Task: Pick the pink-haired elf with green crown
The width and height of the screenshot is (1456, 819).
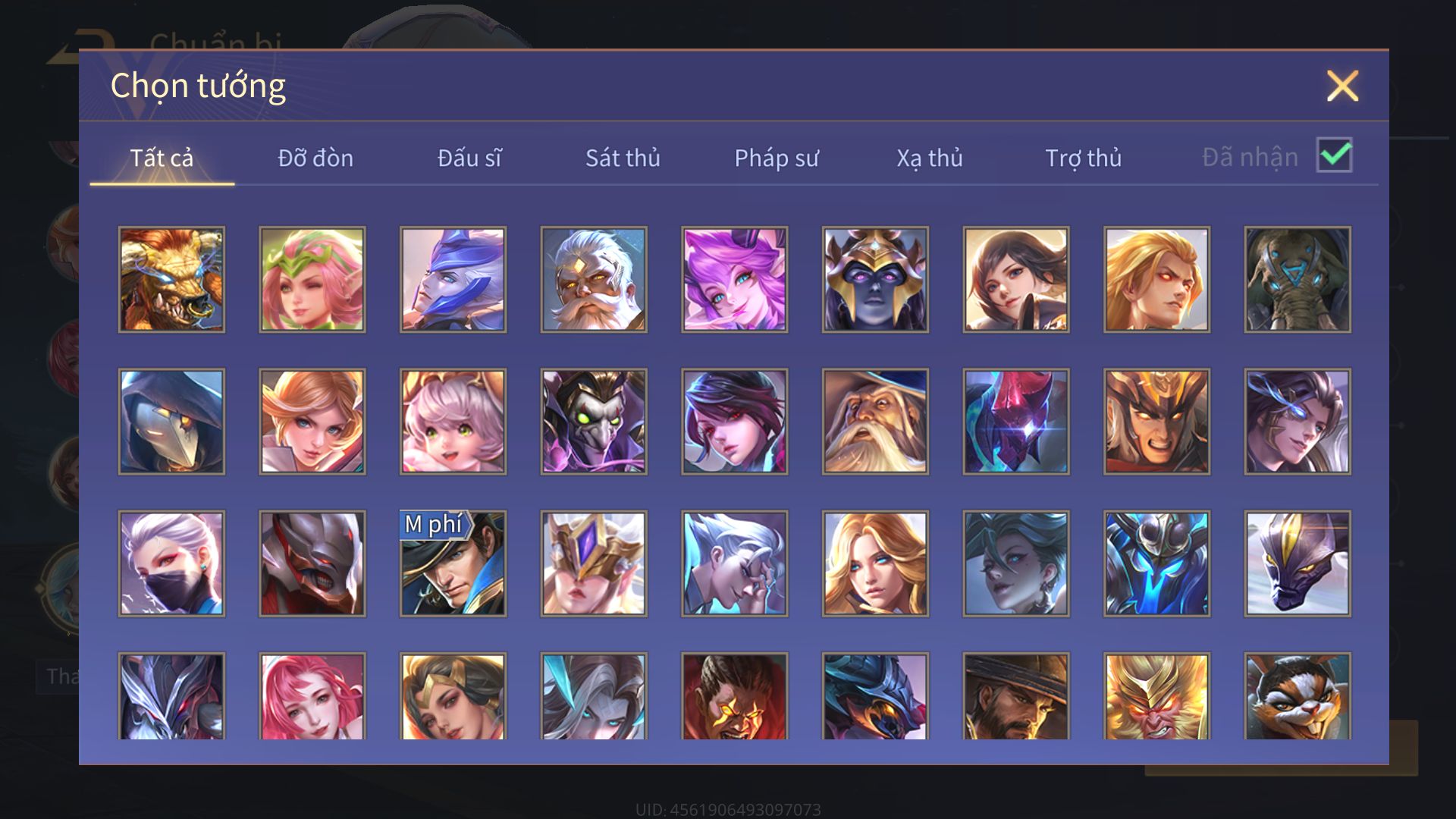Action: point(312,279)
